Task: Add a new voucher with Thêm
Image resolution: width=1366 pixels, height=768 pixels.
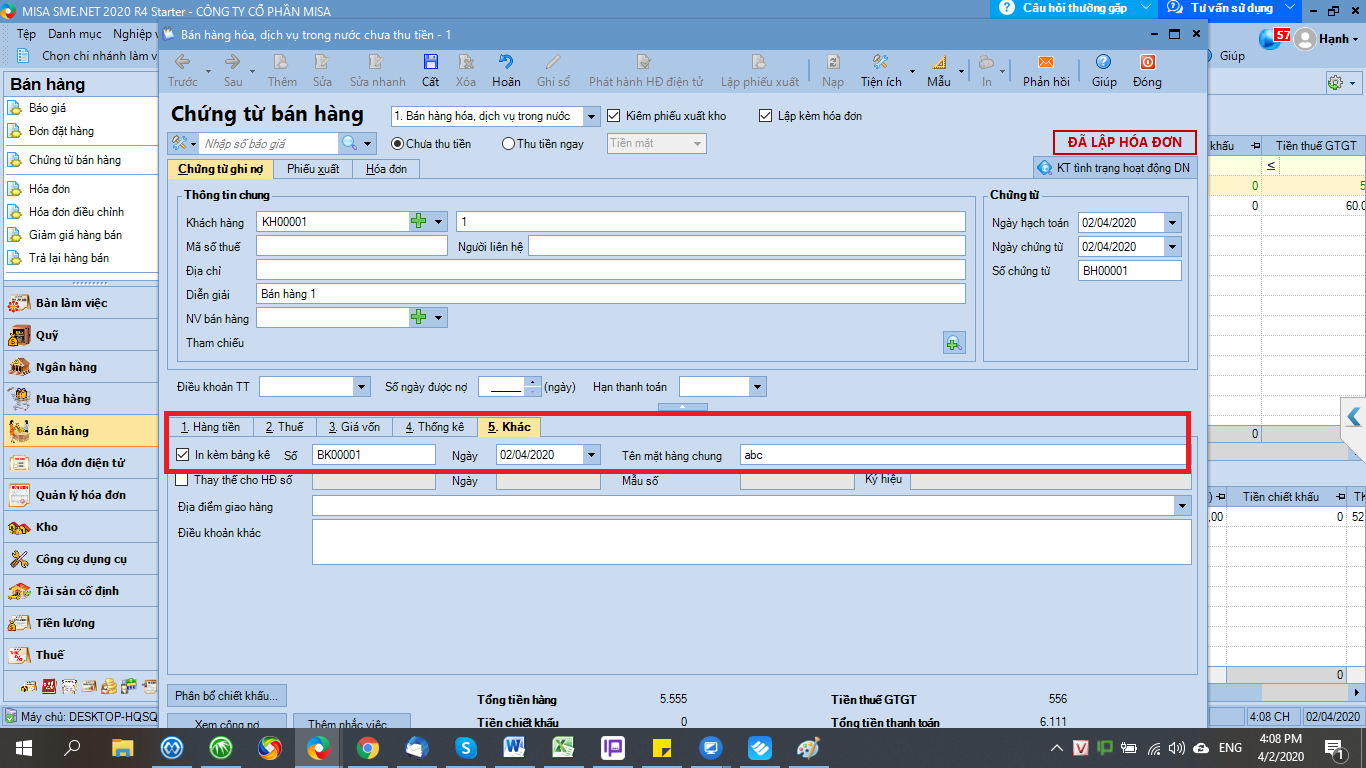Action: point(282,70)
